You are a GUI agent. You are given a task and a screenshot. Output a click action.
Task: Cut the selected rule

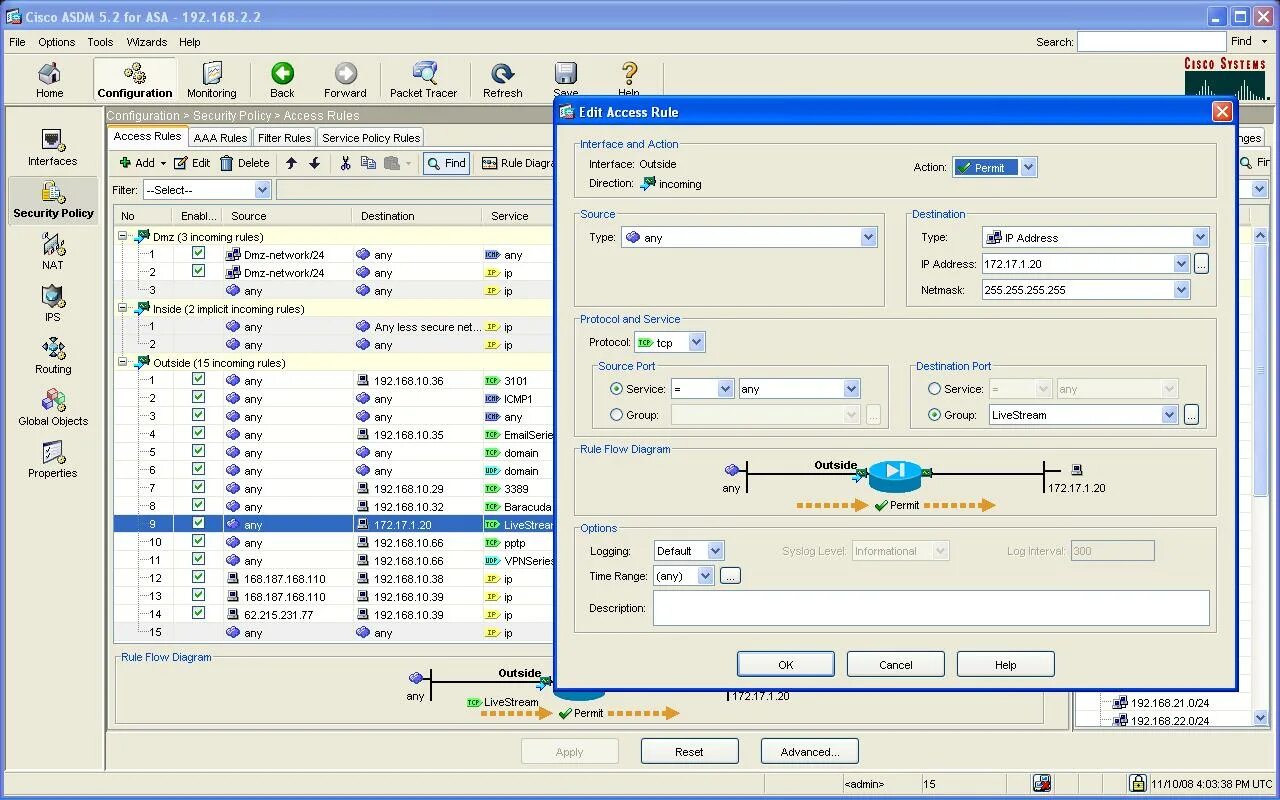(345, 163)
